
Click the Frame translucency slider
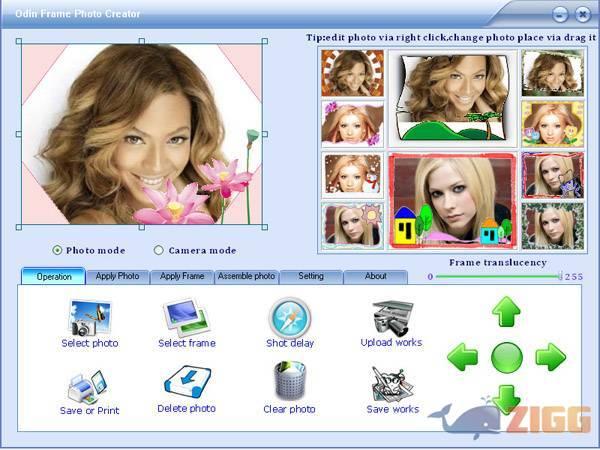pyautogui.click(x=497, y=276)
